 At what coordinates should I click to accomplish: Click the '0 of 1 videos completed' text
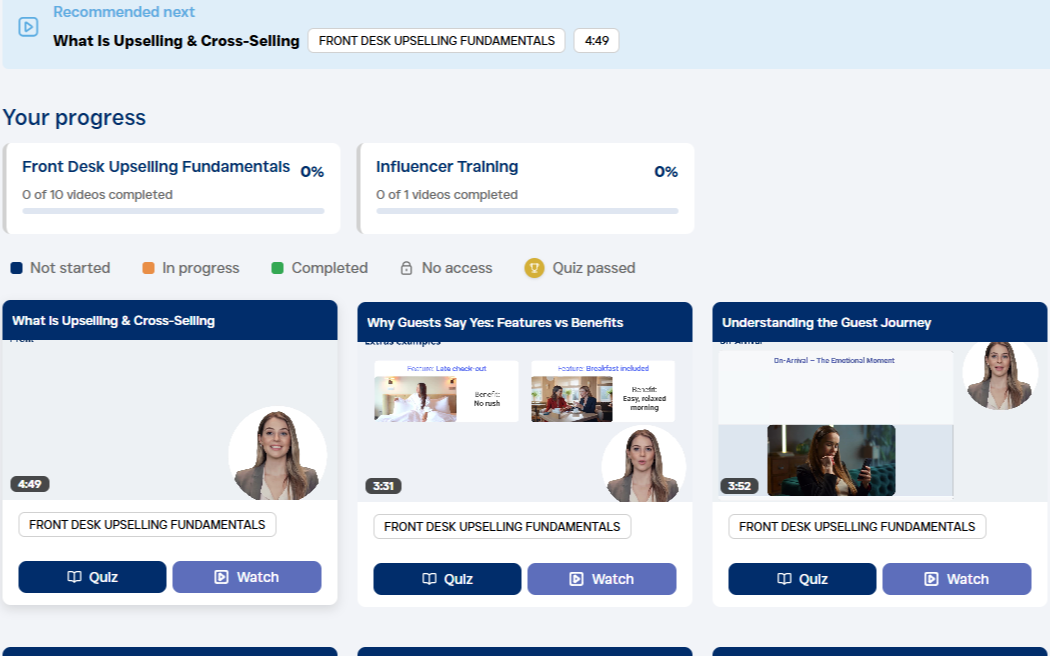point(447,195)
